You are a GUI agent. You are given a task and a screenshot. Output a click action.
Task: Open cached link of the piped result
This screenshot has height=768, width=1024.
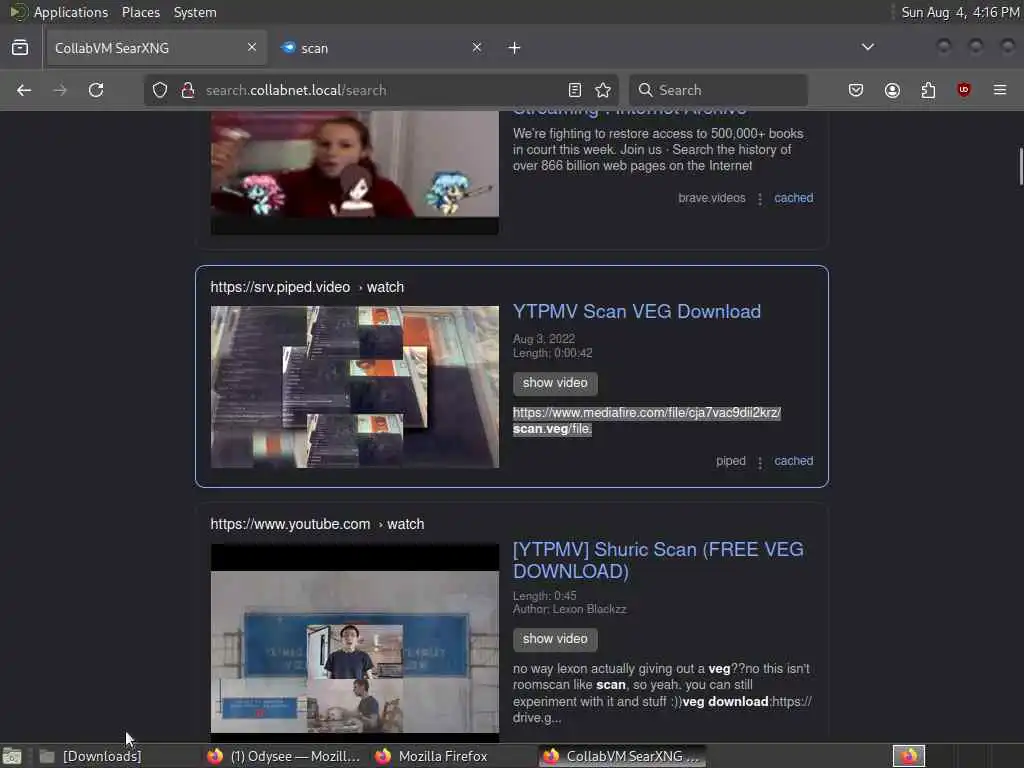tap(793, 461)
